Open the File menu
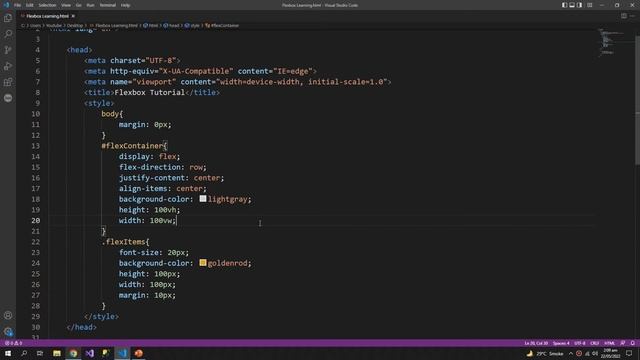640x360 pixels. (x=17, y=5)
